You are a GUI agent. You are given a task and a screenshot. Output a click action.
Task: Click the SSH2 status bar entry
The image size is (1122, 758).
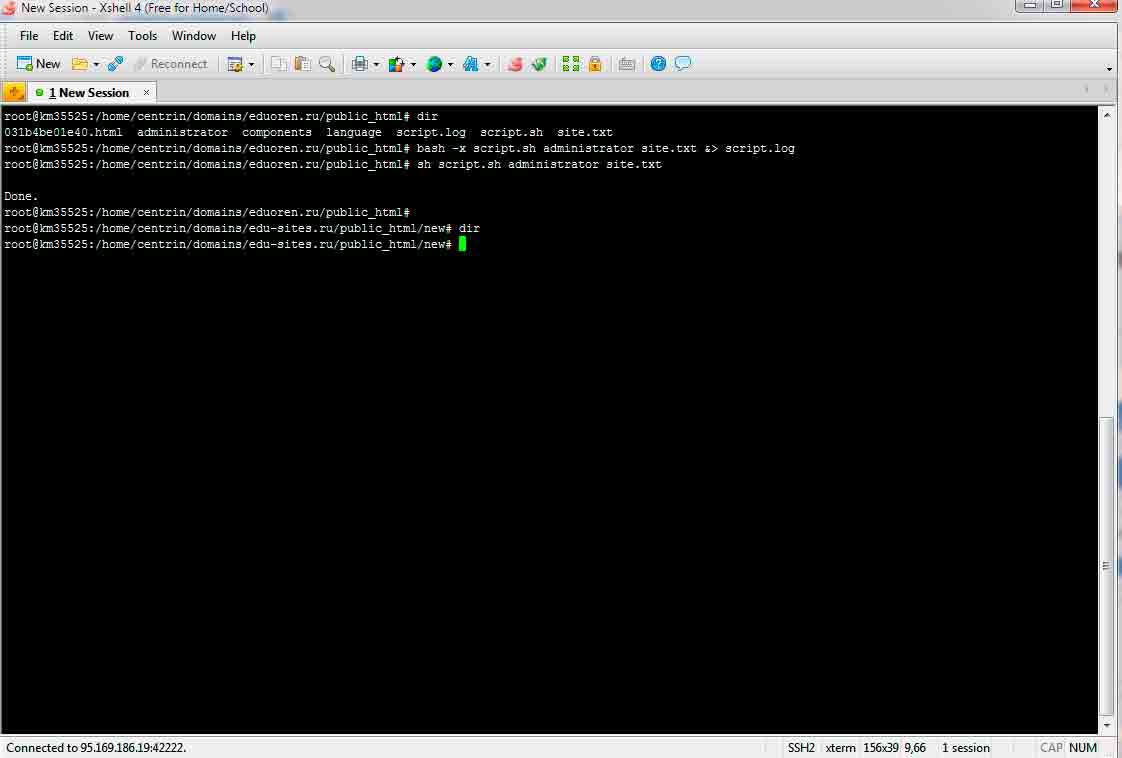click(x=801, y=747)
